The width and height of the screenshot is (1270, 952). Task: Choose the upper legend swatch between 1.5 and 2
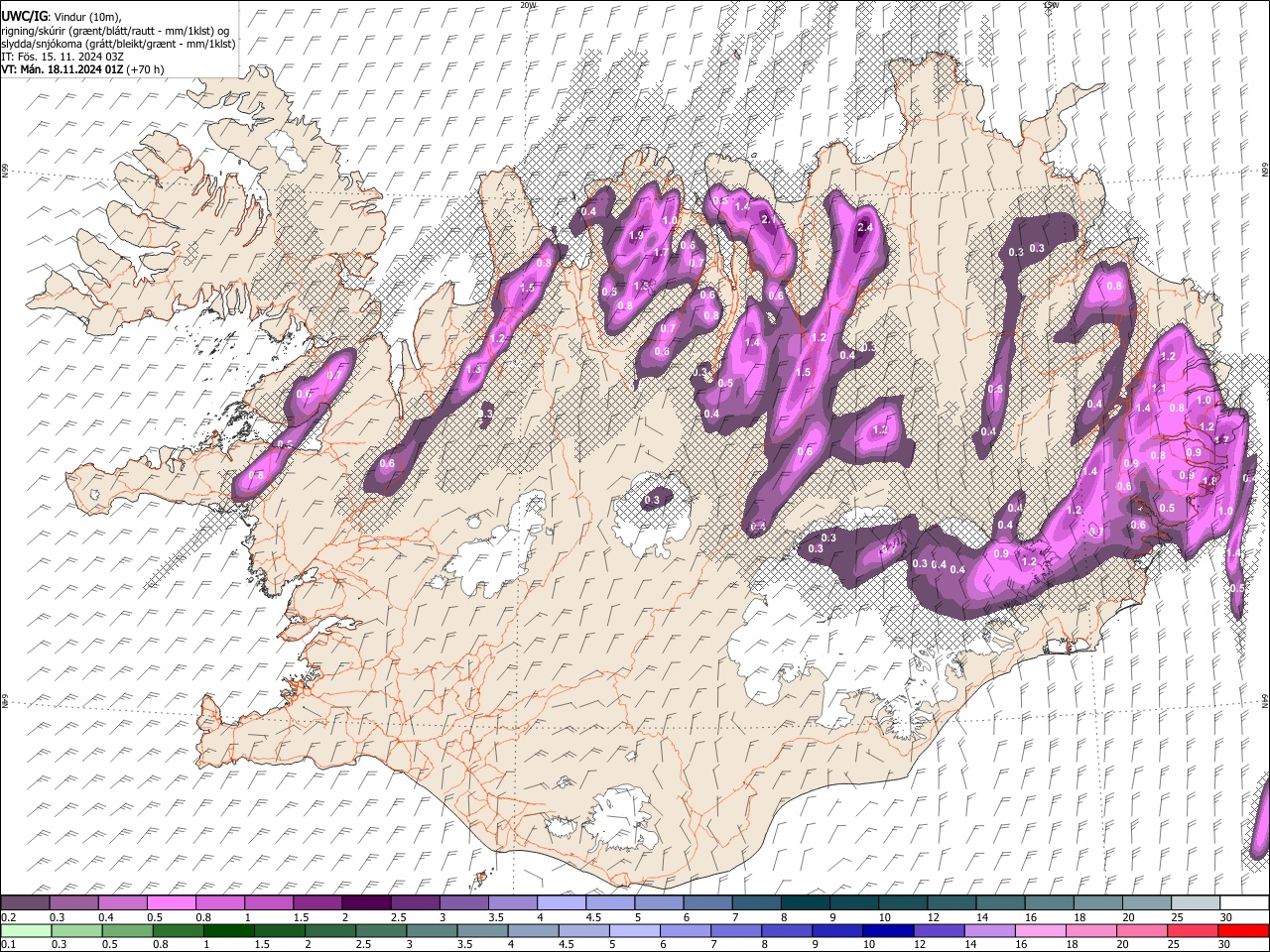coord(317,902)
